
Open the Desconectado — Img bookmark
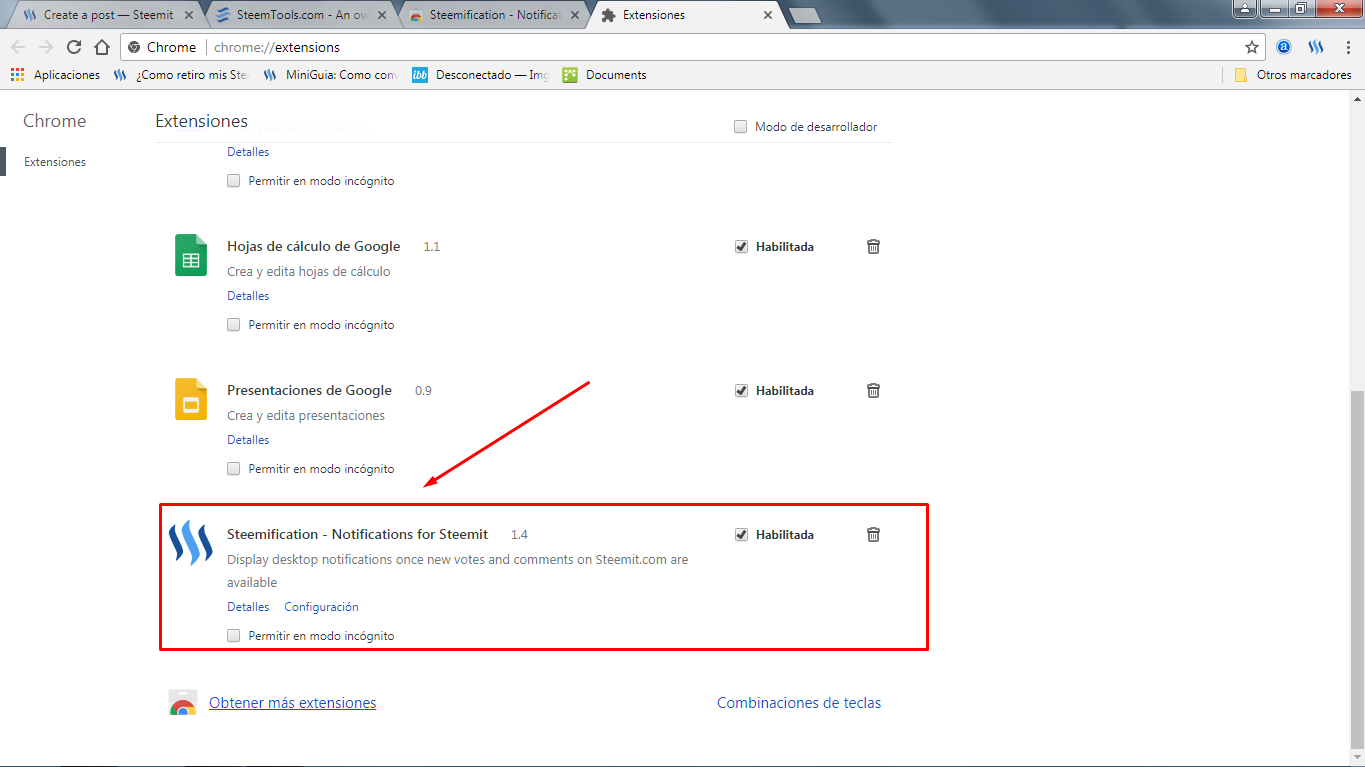click(481, 75)
